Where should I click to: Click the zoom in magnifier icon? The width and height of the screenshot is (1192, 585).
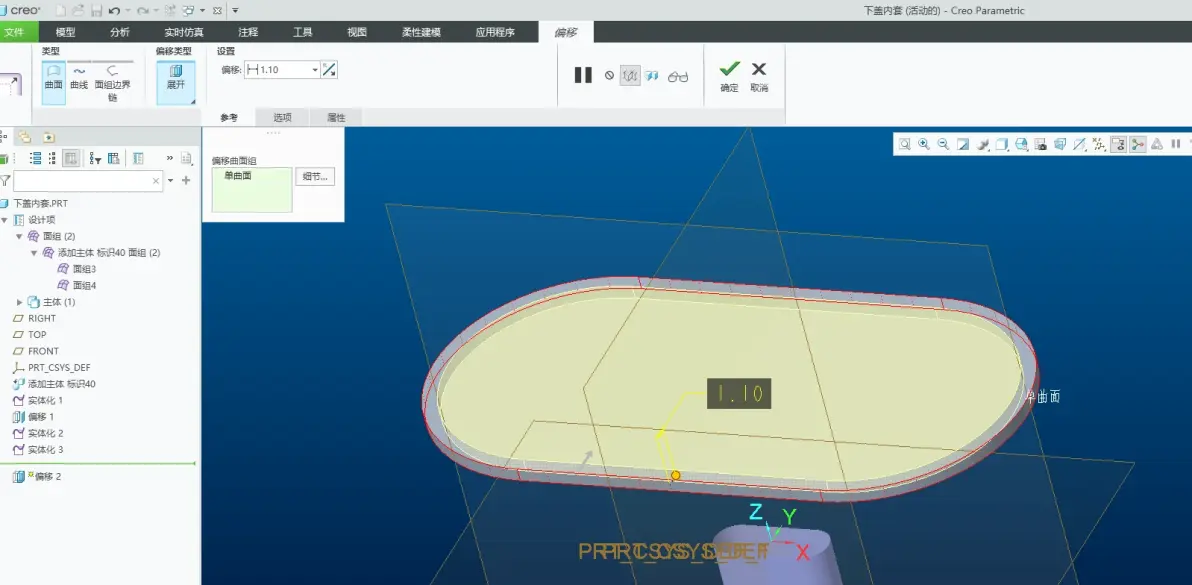(924, 144)
